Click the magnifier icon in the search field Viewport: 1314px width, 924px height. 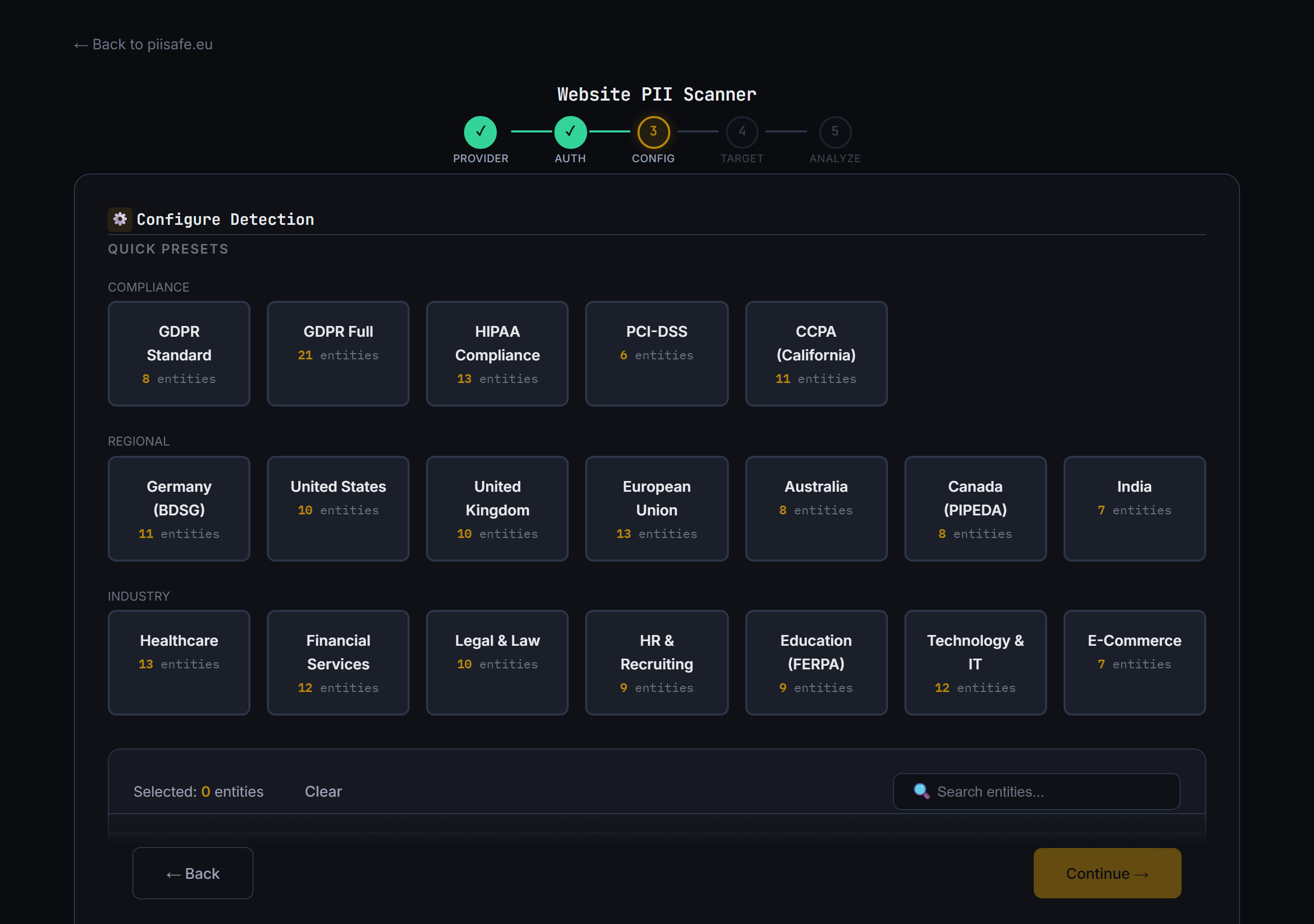921,791
